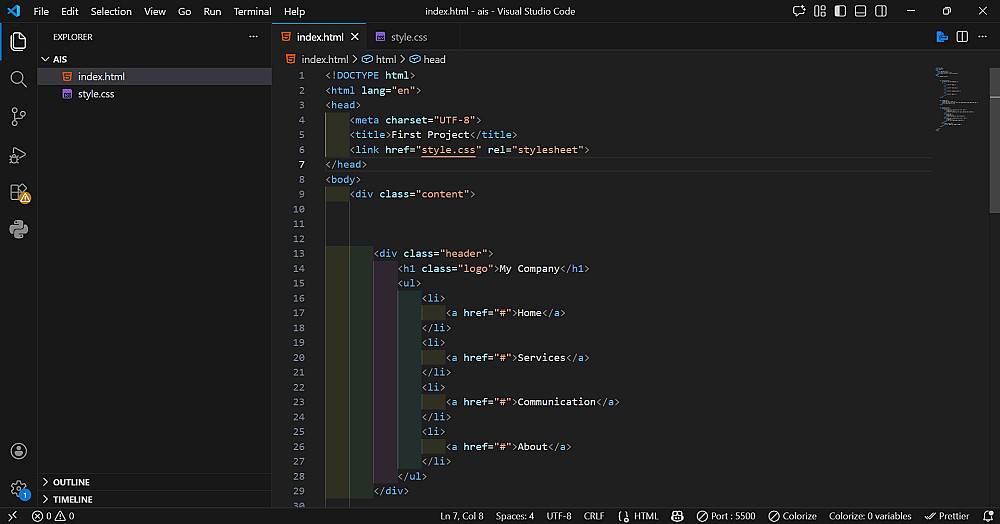
Task: Expand the TIMELINE section
Action: [72, 499]
